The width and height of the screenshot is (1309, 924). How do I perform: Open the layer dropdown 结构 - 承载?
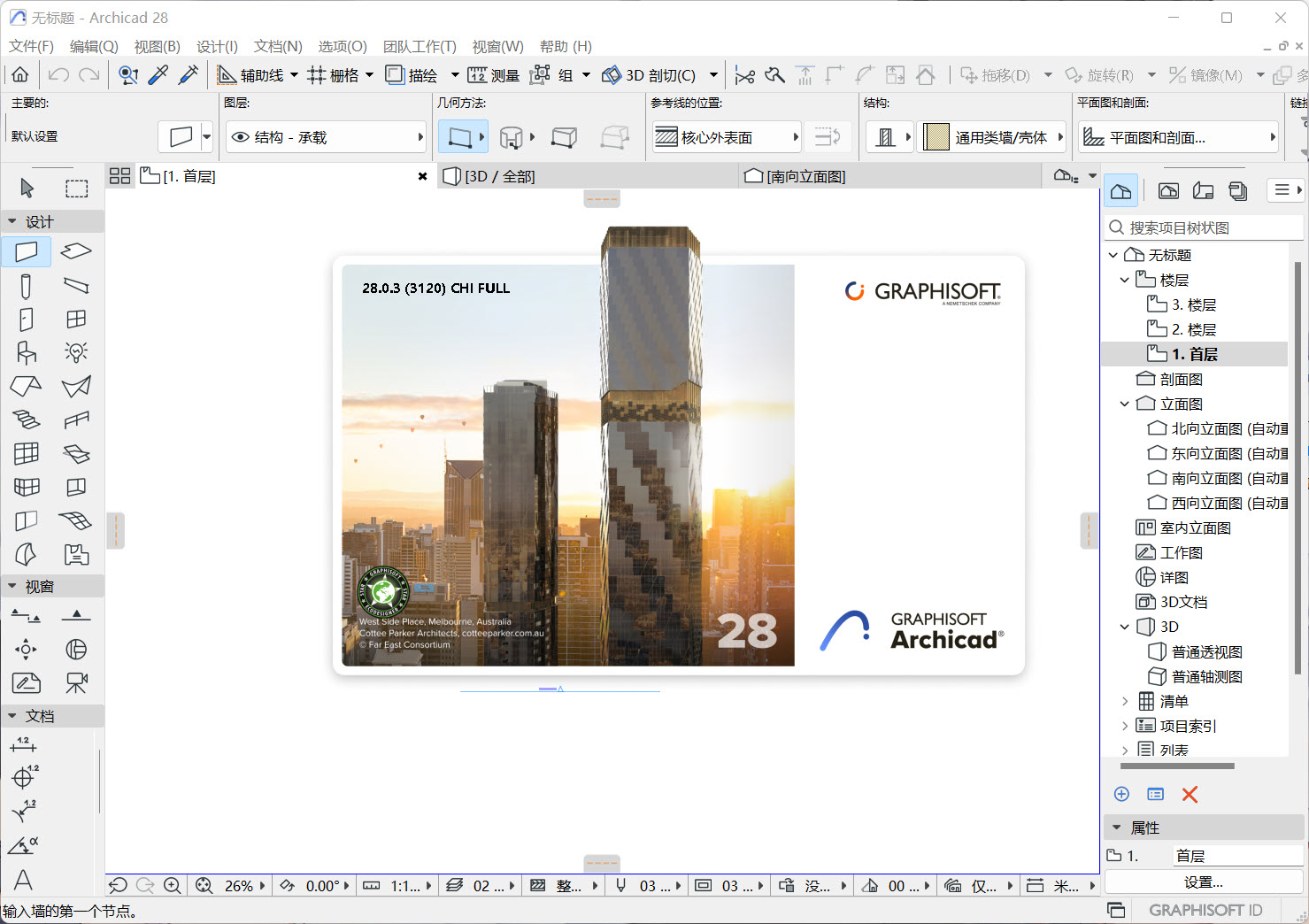click(327, 137)
